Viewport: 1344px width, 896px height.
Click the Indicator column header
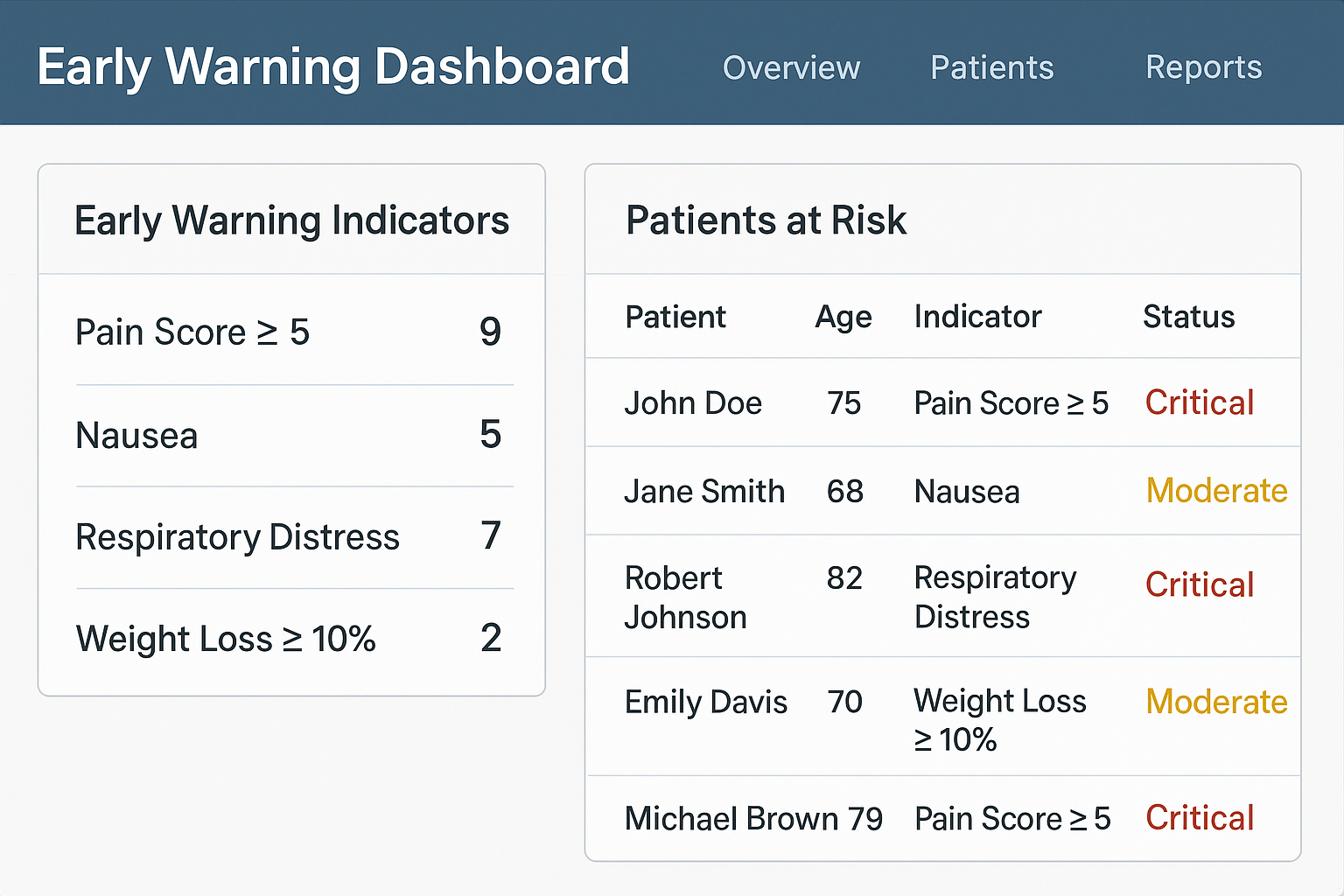tap(977, 317)
